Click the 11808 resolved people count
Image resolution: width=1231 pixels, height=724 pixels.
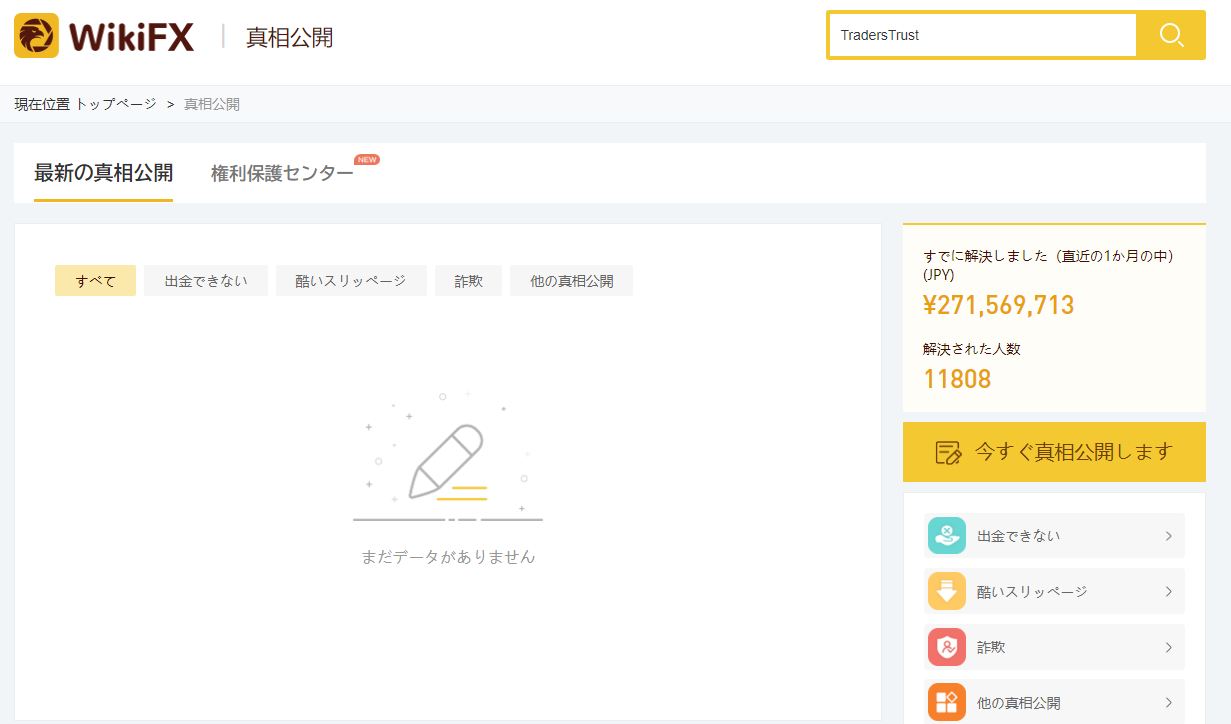pyautogui.click(x=957, y=379)
